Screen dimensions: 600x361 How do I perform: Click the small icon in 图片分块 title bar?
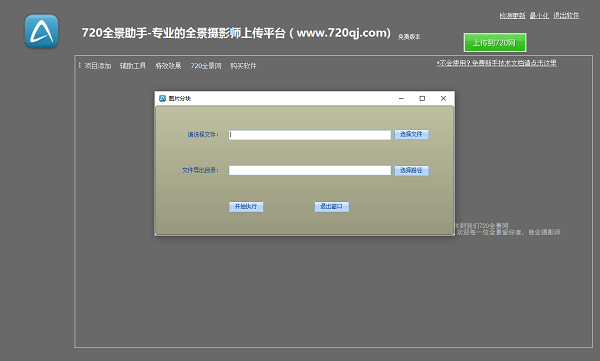pos(162,98)
